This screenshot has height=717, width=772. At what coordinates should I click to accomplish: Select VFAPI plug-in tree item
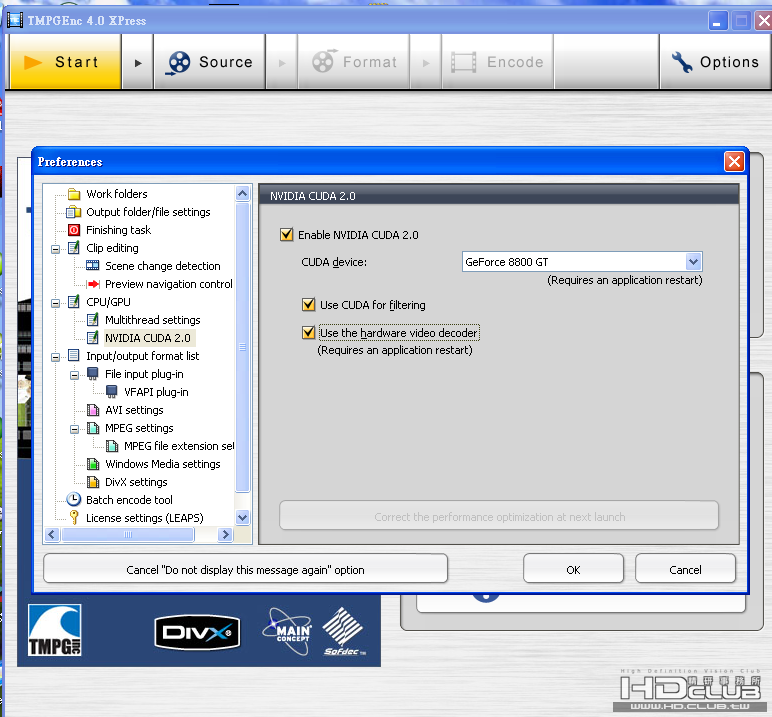pyautogui.click(x=156, y=392)
